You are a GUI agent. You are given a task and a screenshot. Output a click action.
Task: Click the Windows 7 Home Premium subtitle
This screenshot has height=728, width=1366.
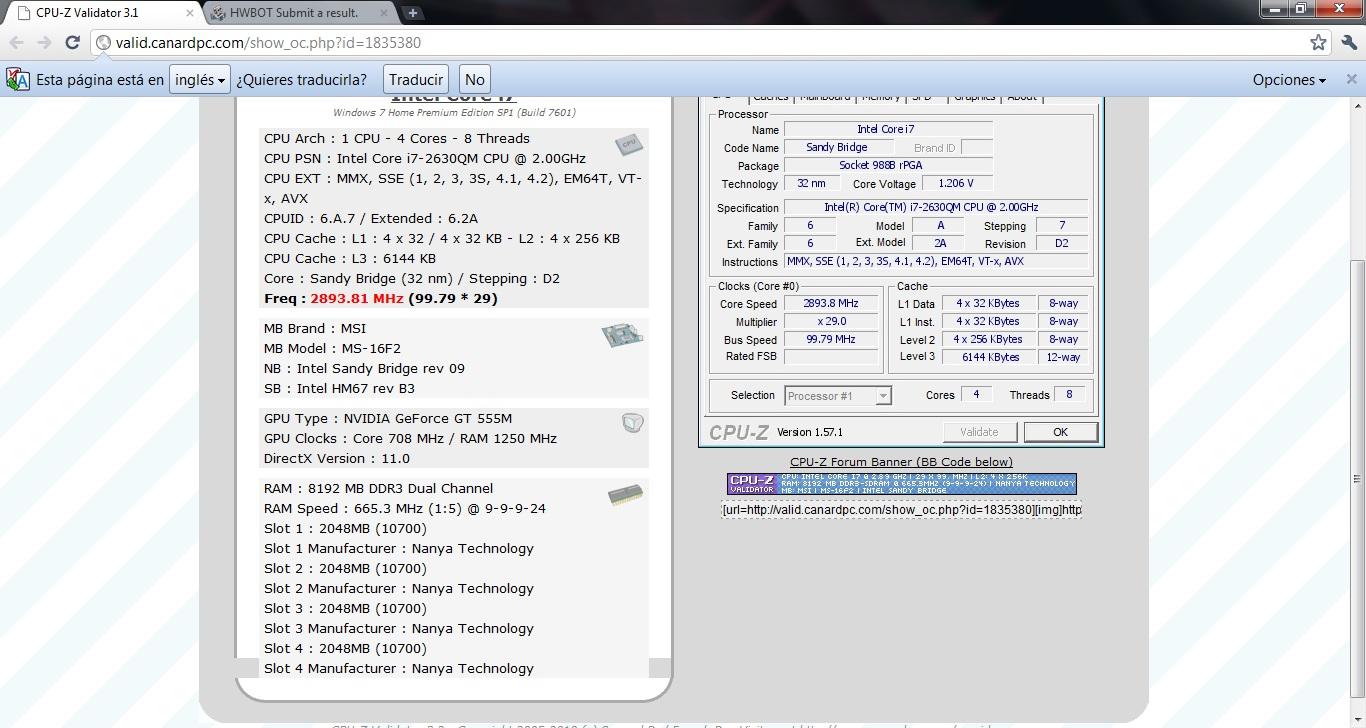(454, 112)
